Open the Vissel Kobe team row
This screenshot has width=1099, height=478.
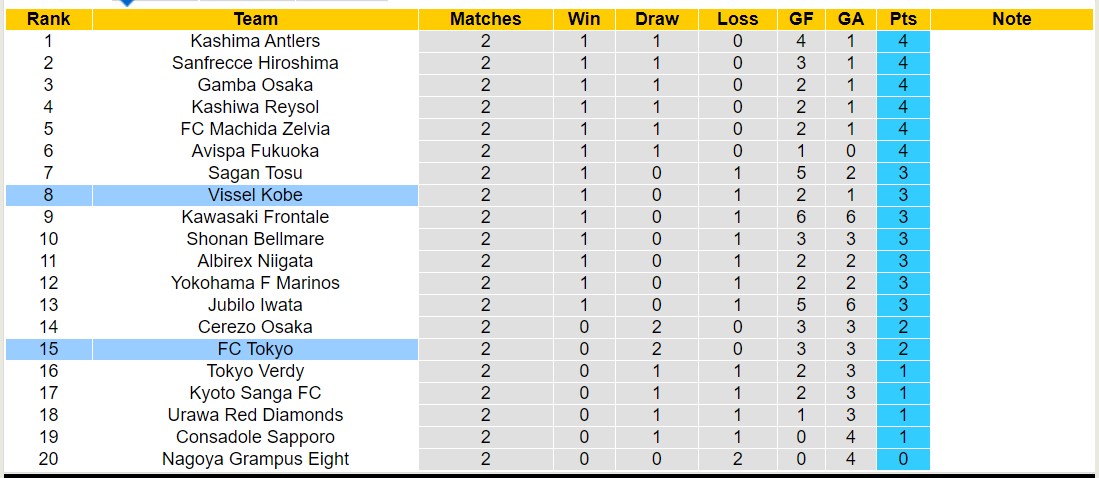click(255, 195)
